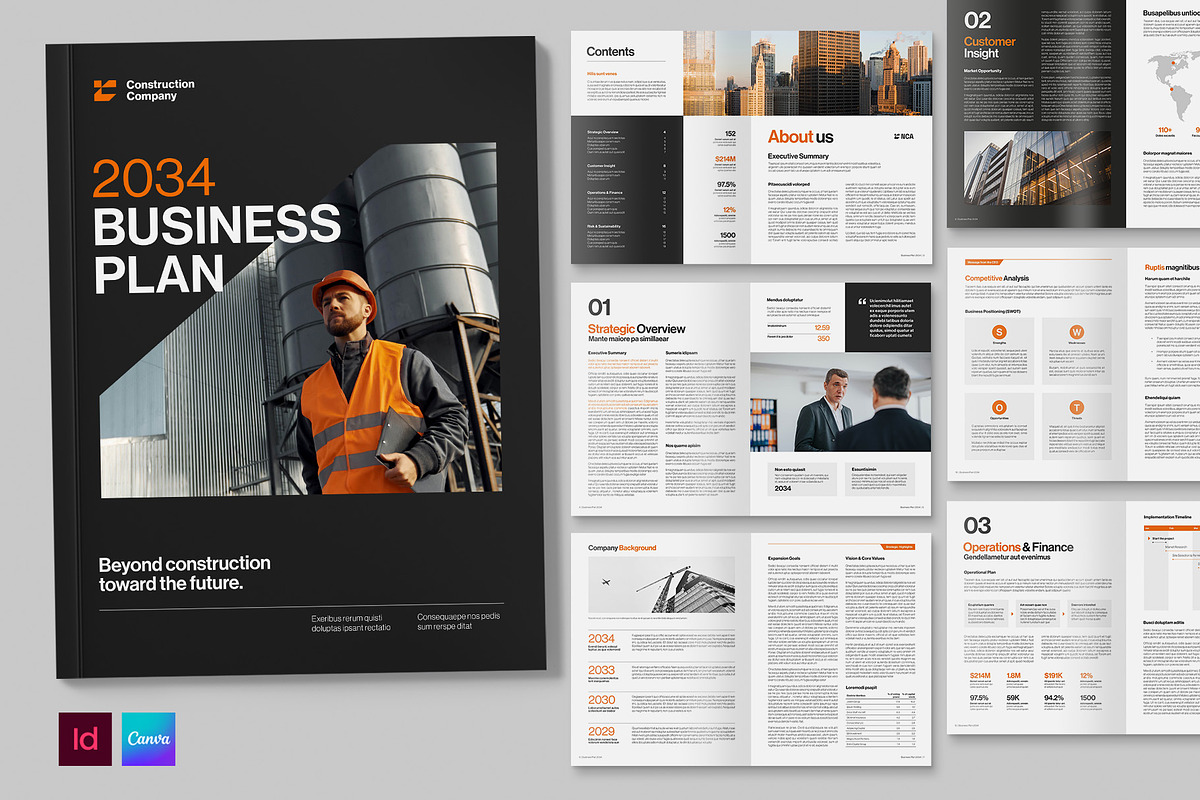
Task: Click the "Company Background" heading
Action: [x=621, y=548]
